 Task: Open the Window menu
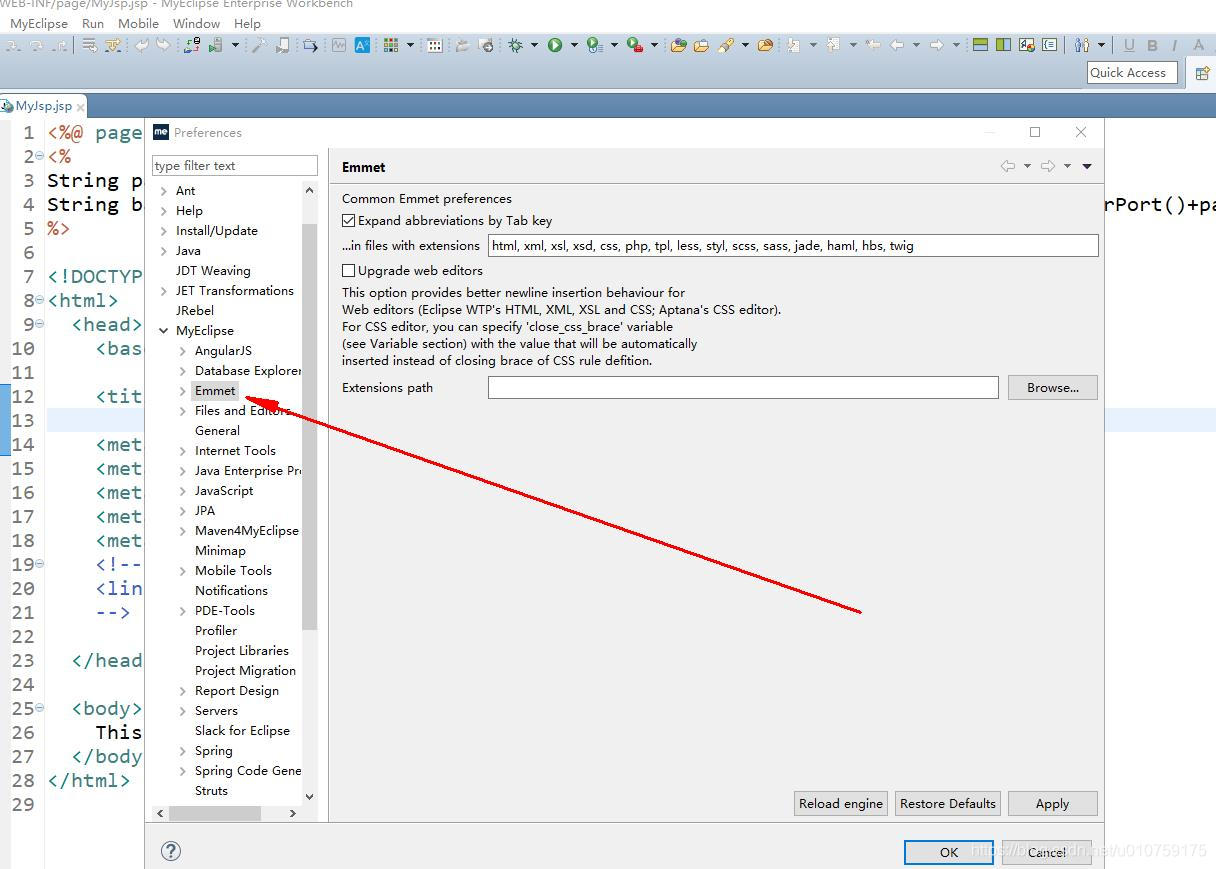pyautogui.click(x=196, y=23)
